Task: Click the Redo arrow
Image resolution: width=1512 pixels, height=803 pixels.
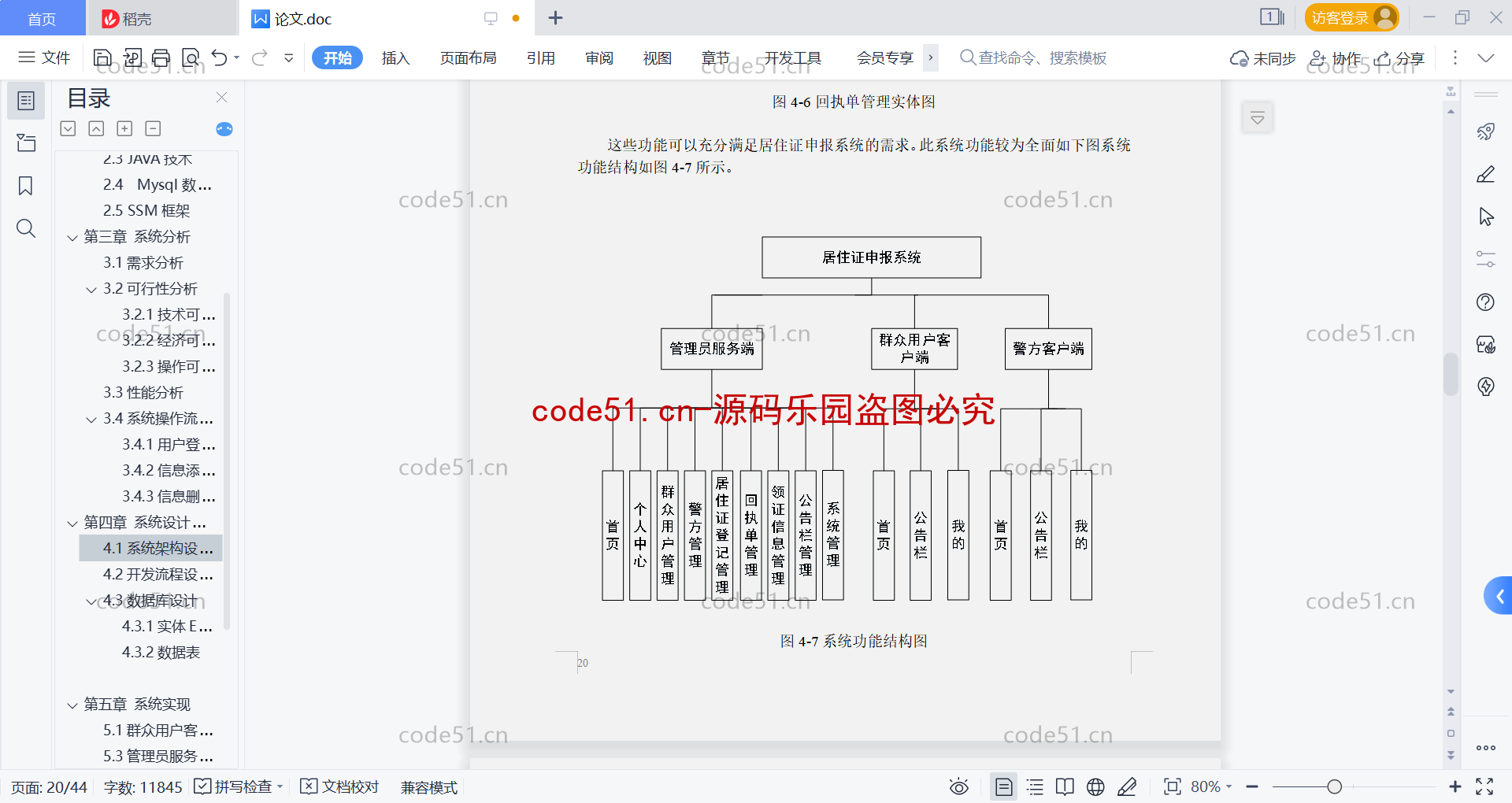Action: pos(260,57)
